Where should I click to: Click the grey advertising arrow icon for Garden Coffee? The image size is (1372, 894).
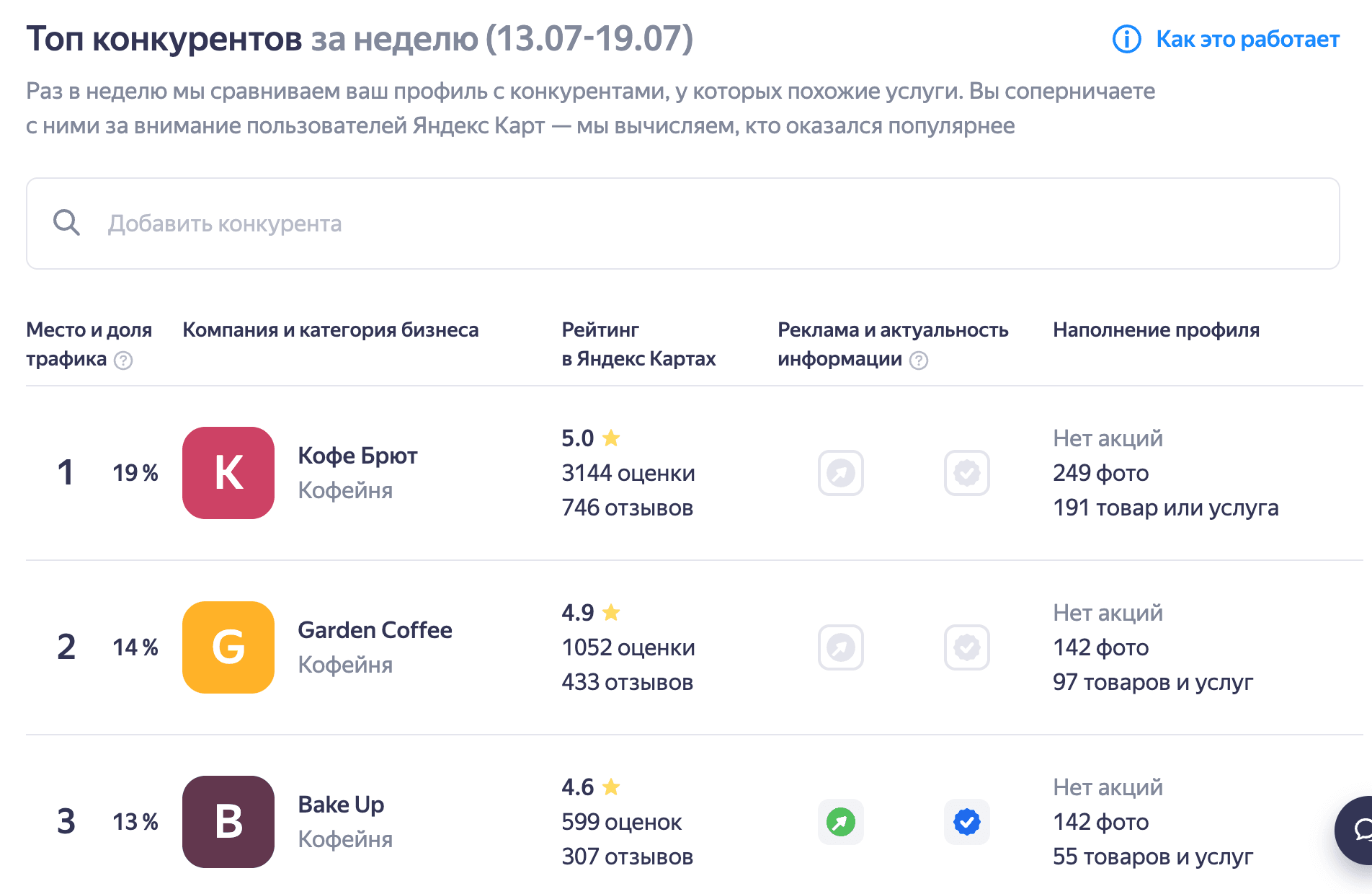pyautogui.click(x=841, y=647)
